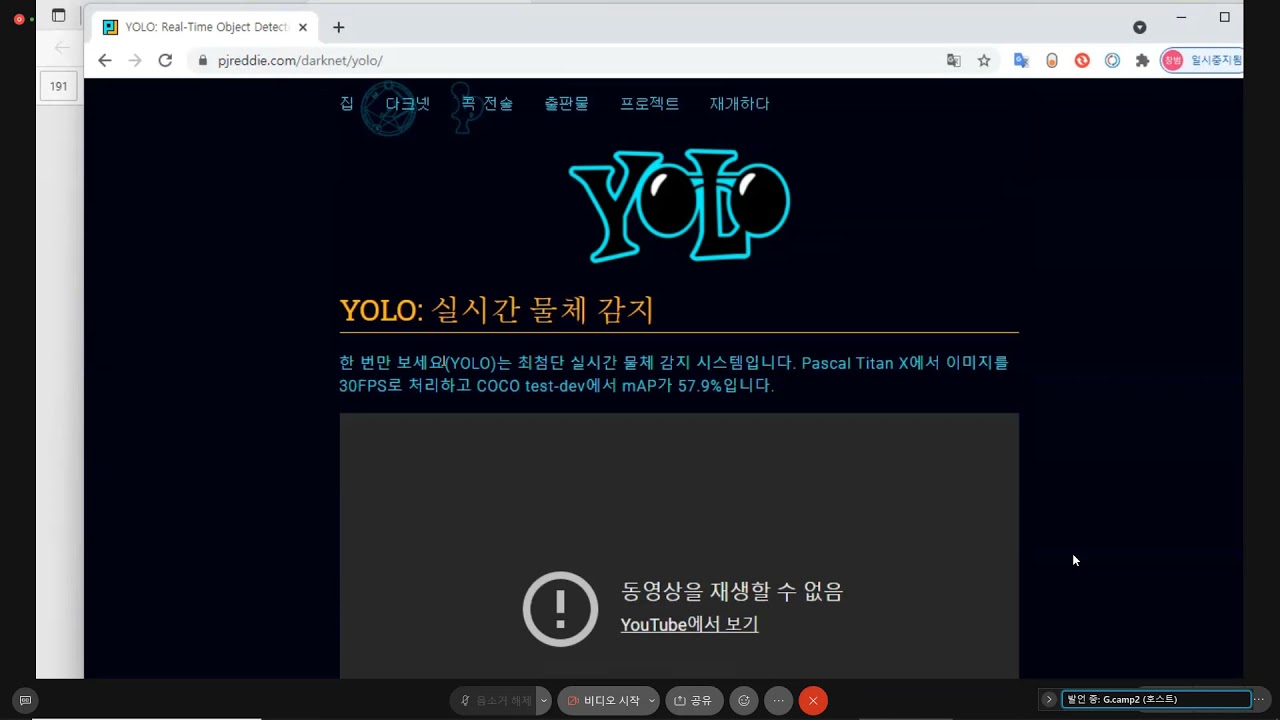Click the YOLO logo image
Image resolution: width=1280 pixels, height=720 pixels.
tap(679, 205)
